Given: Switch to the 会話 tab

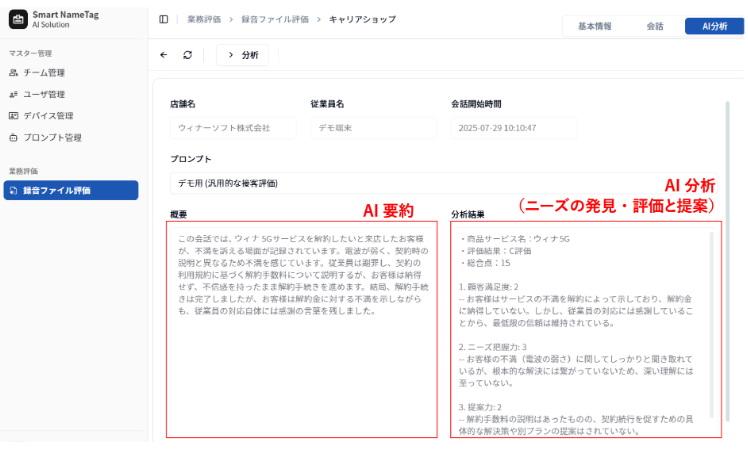Looking at the screenshot, I should 655,26.
